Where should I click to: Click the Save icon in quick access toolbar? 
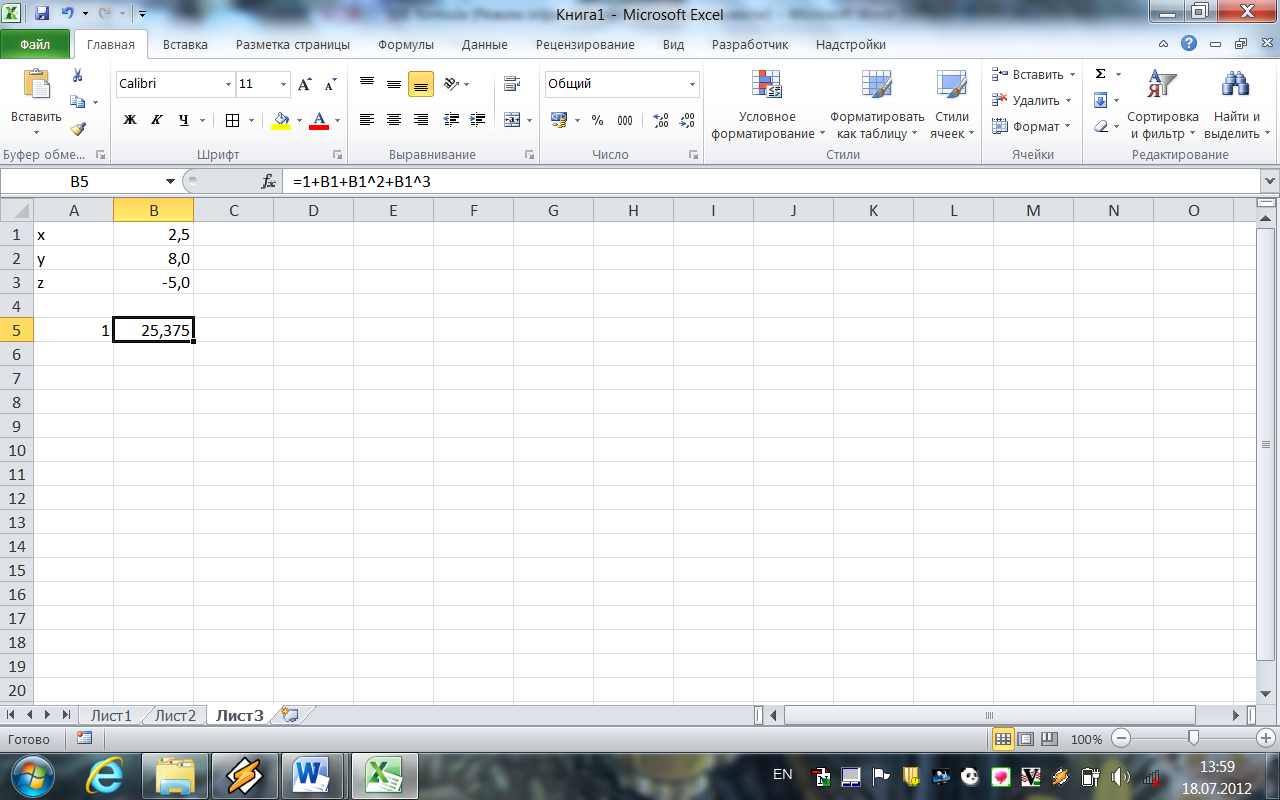(x=42, y=14)
